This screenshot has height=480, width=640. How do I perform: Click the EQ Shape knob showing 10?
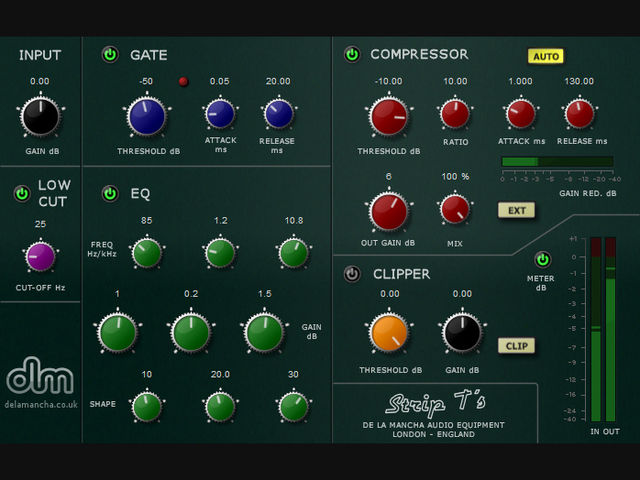point(147,407)
